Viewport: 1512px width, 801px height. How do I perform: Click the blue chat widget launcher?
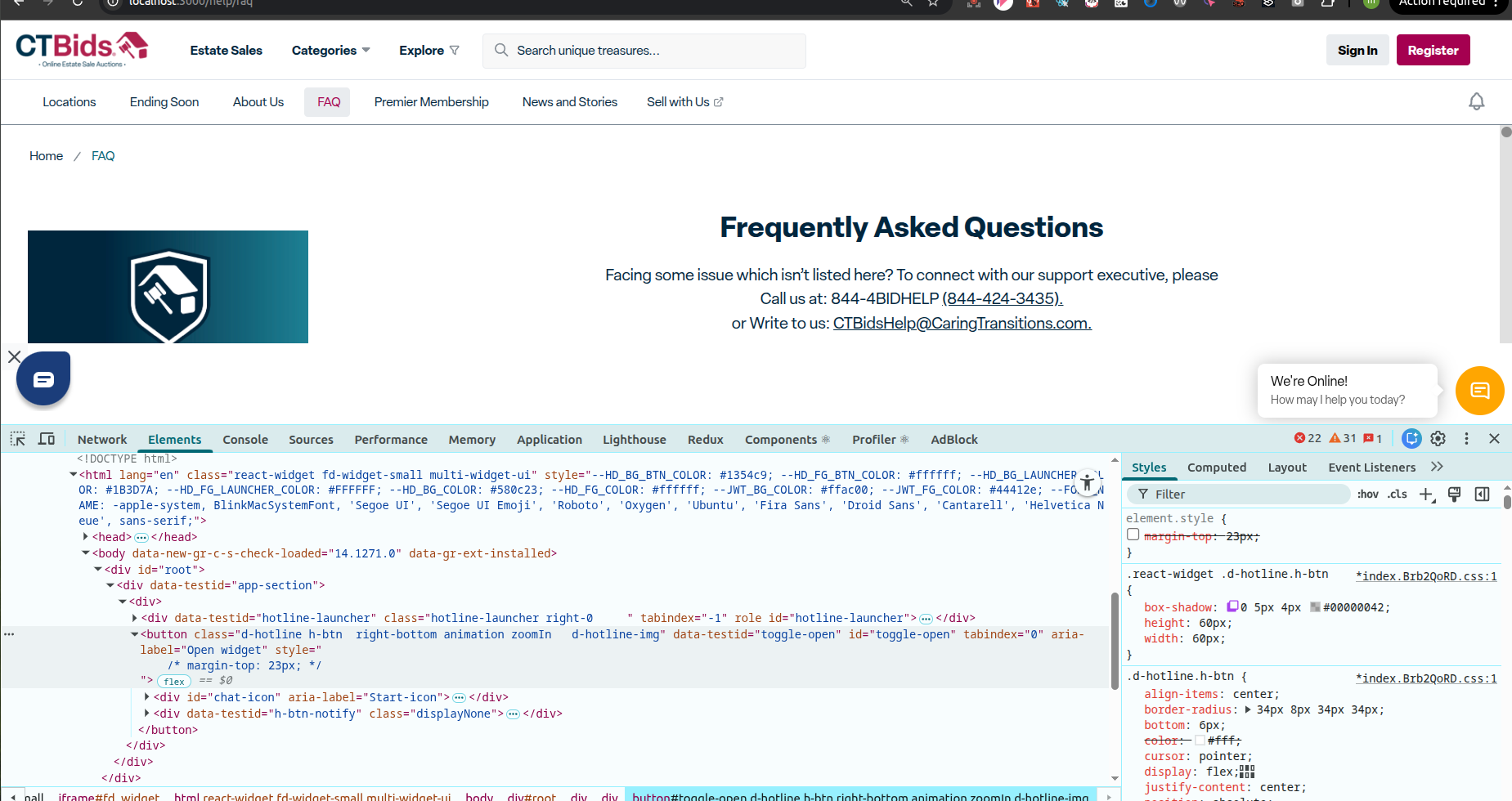coord(43,378)
